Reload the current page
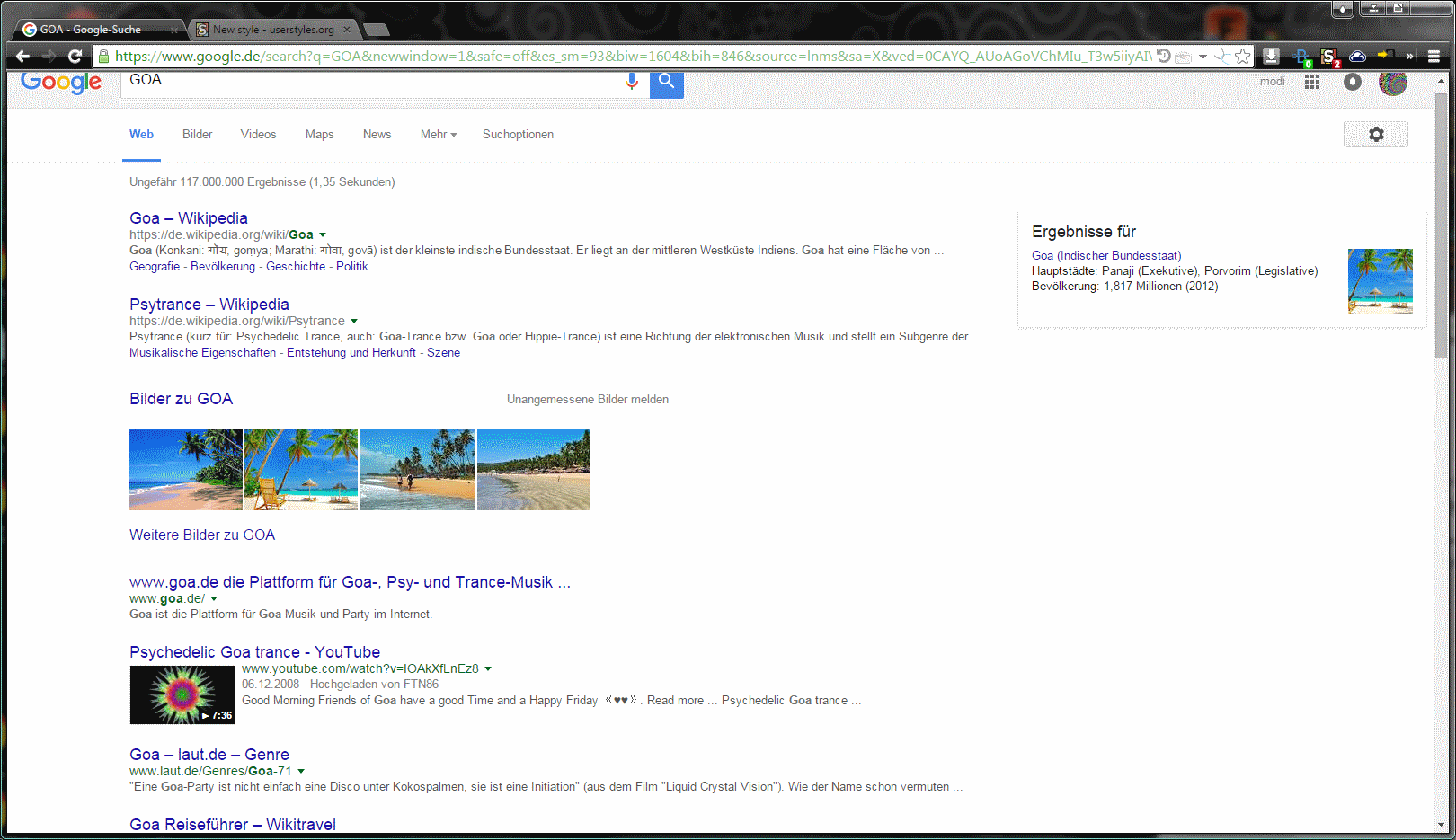This screenshot has width=1456, height=840. (75, 57)
